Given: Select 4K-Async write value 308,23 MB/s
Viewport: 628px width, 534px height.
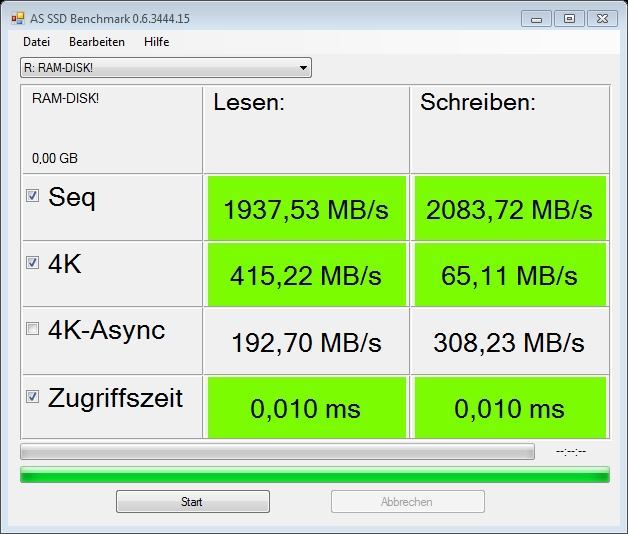Looking at the screenshot, I should pos(509,343).
